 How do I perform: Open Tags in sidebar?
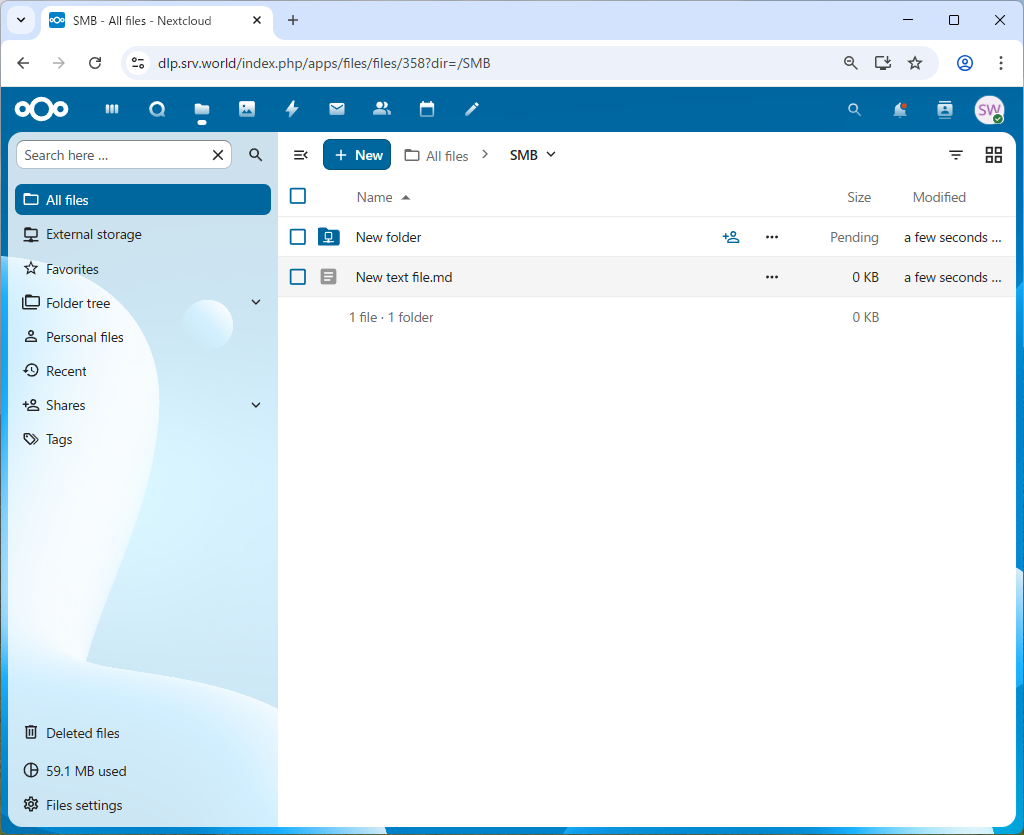(x=143, y=439)
